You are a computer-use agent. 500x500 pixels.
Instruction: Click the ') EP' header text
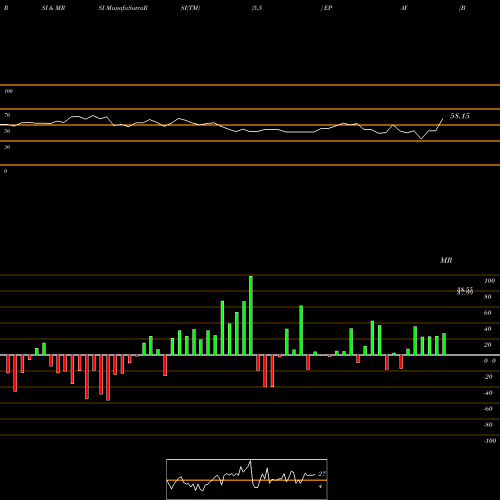coord(327,8)
